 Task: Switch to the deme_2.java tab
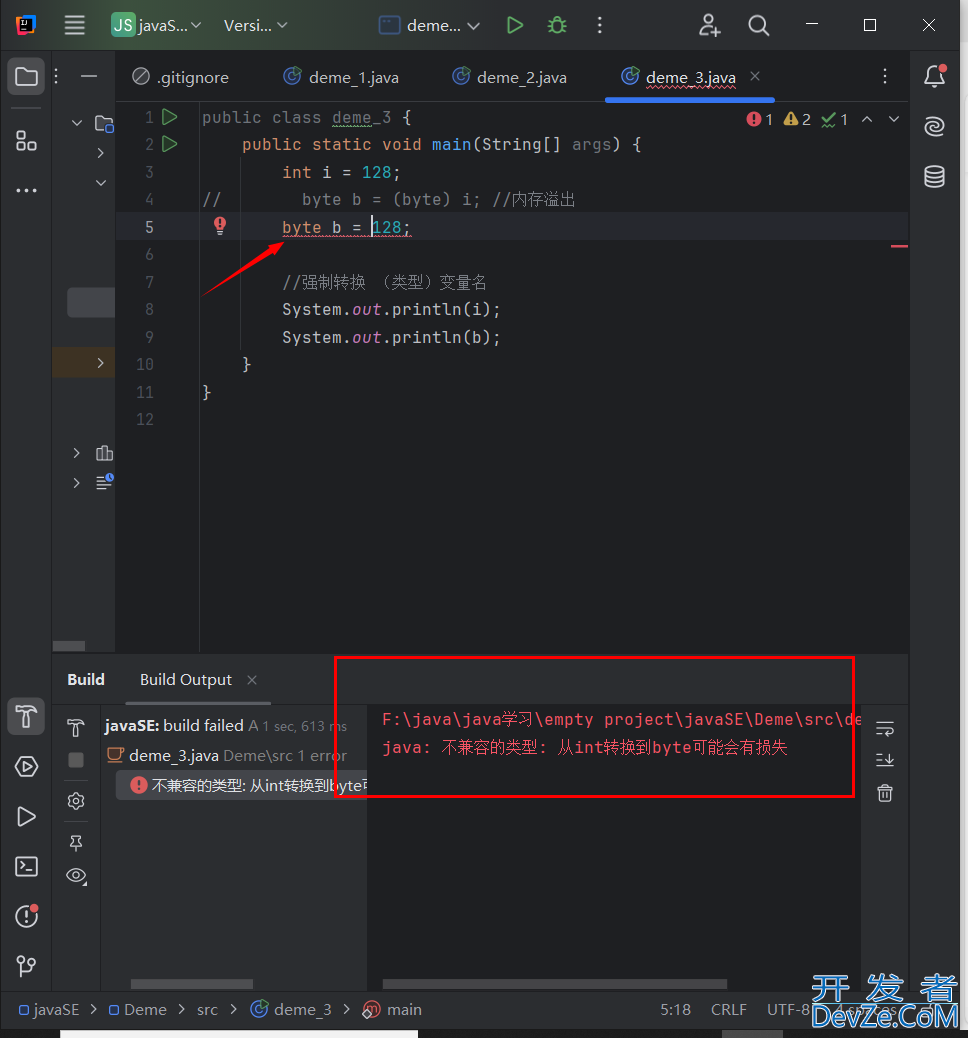pyautogui.click(x=510, y=77)
